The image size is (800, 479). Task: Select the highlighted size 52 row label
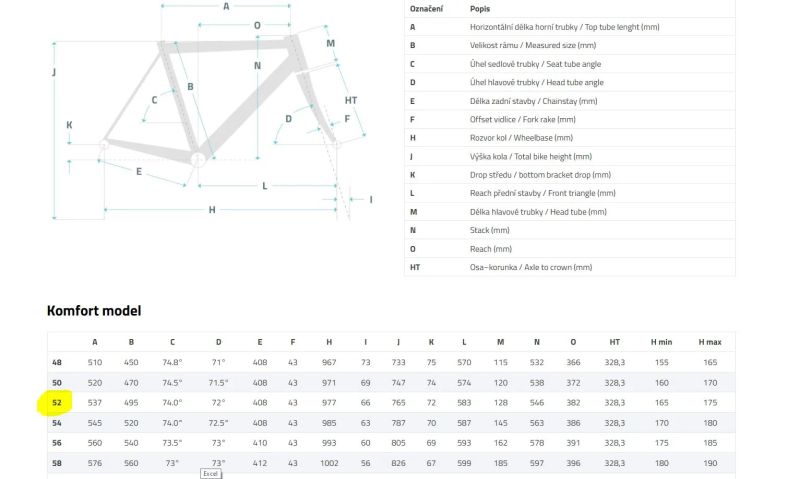coord(57,402)
